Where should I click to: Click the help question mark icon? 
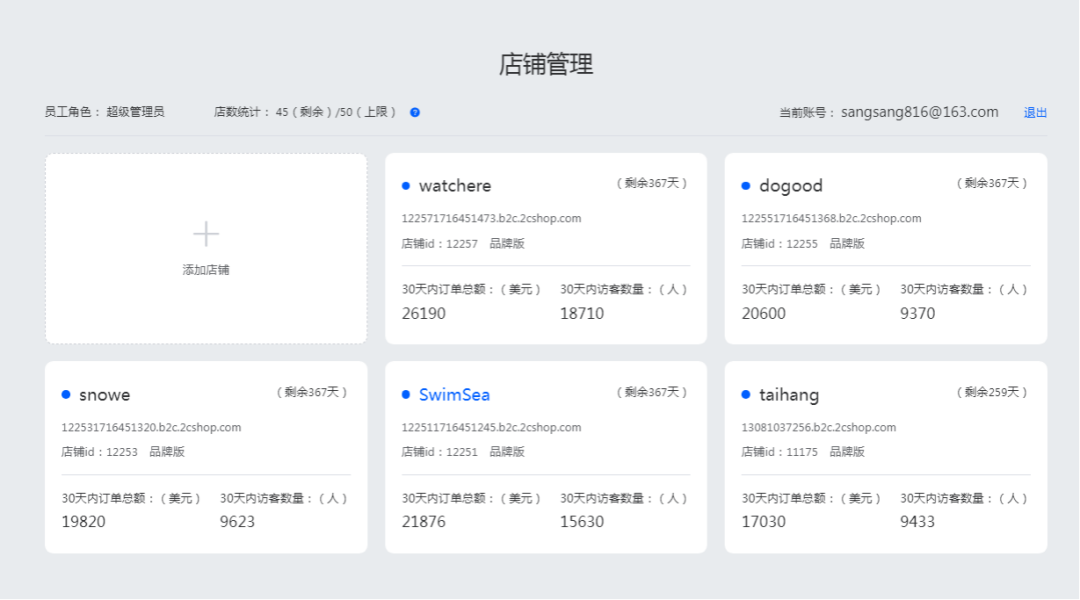[414, 111]
